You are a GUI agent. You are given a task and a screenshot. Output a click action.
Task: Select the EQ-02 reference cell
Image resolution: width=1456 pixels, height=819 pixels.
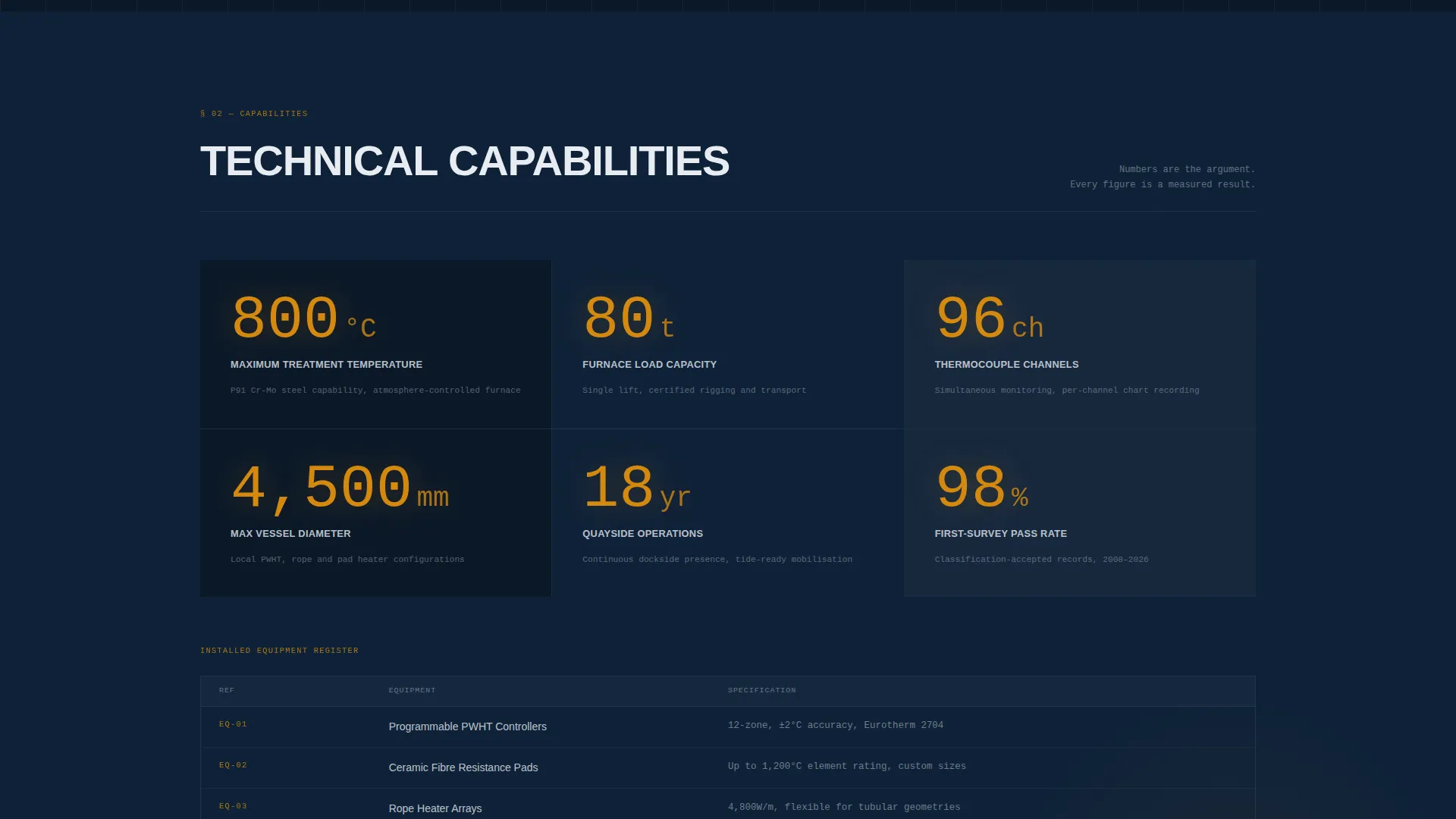coord(233,765)
